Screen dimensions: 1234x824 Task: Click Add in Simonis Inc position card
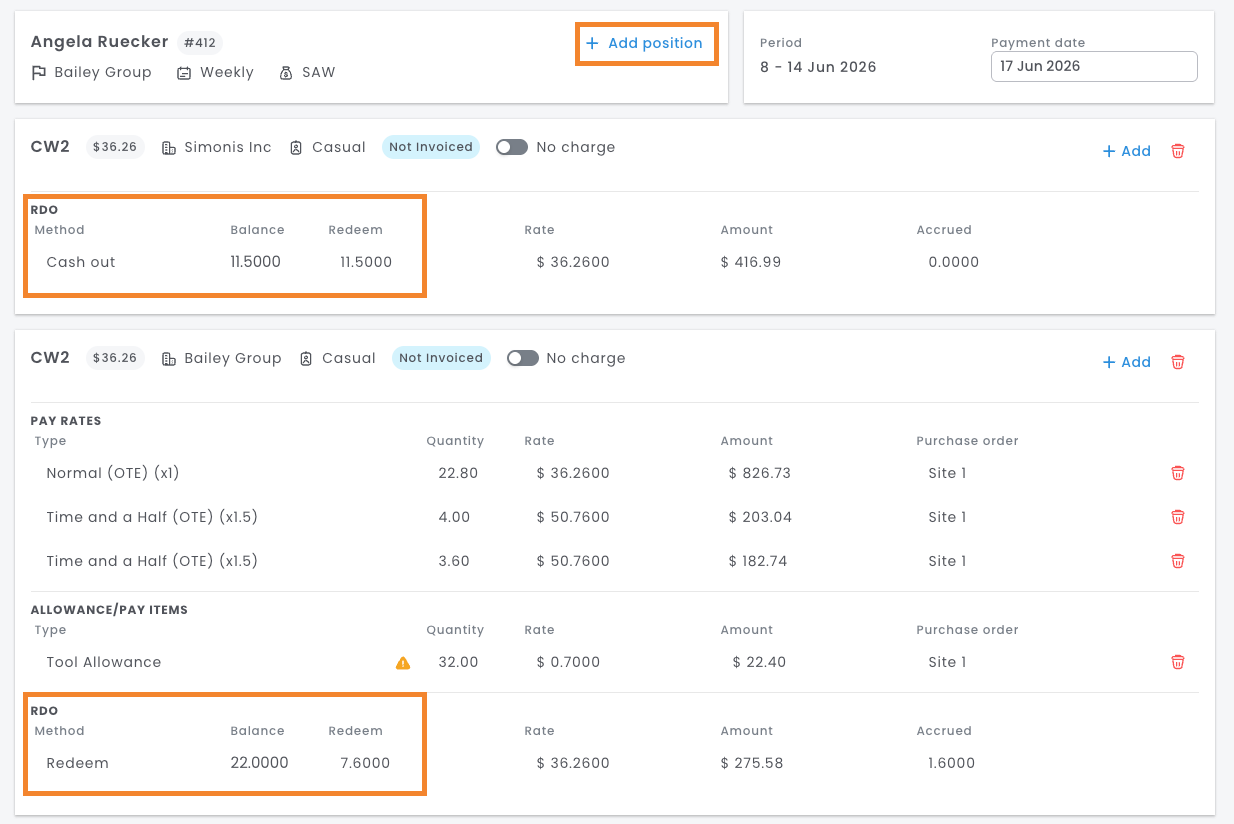pyautogui.click(x=1126, y=151)
